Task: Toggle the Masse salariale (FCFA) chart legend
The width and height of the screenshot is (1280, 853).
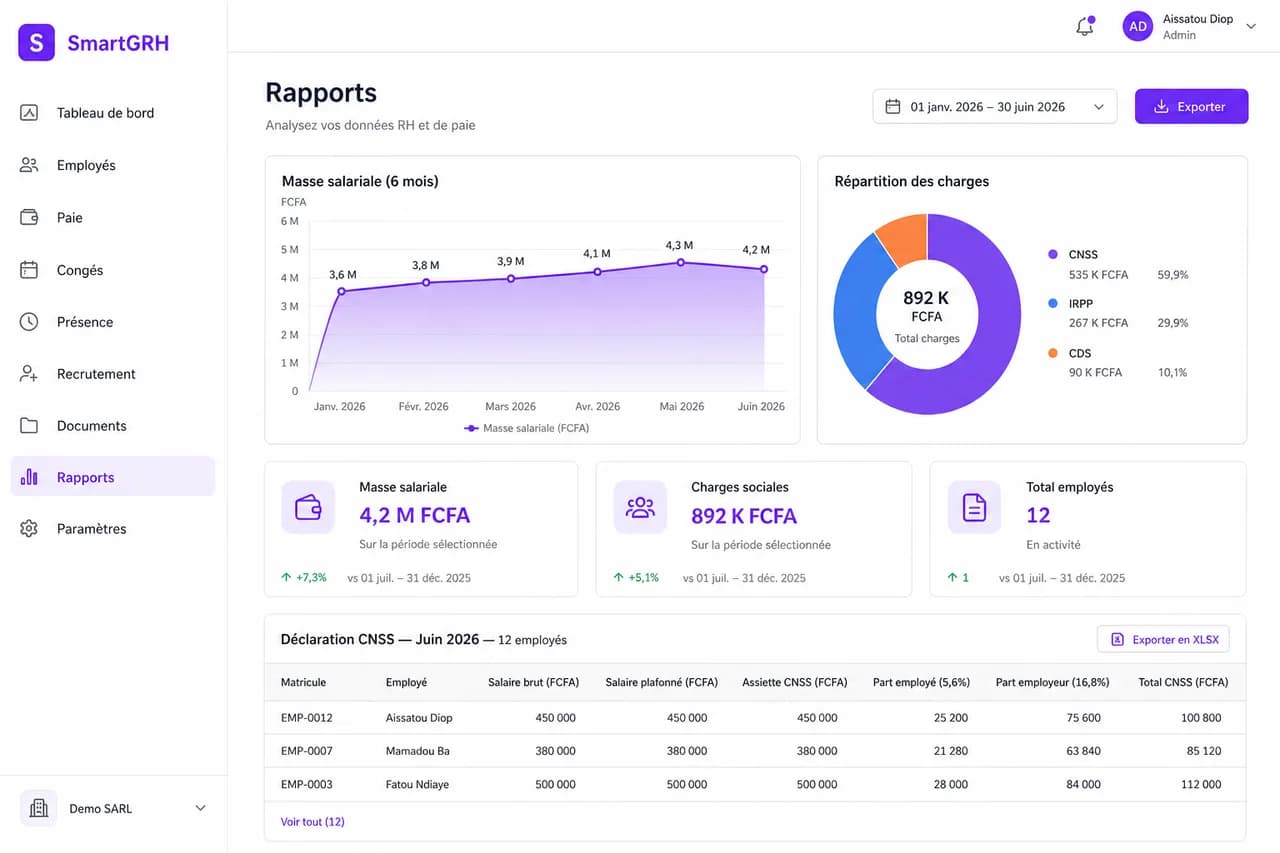Action: click(526, 428)
